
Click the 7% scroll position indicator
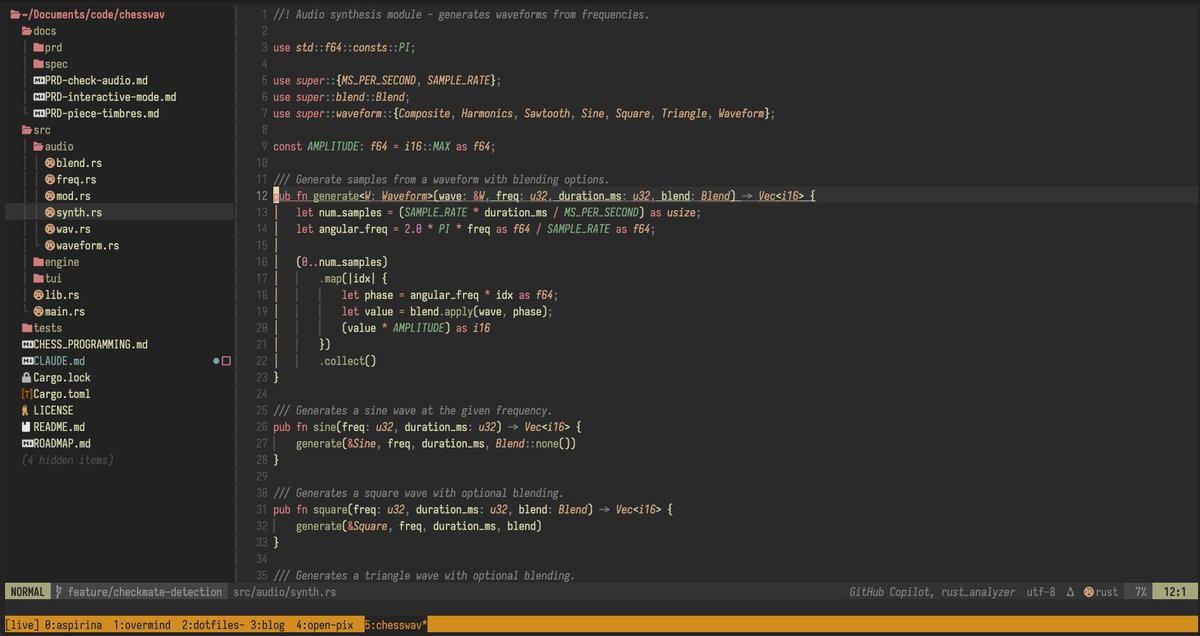point(1140,591)
